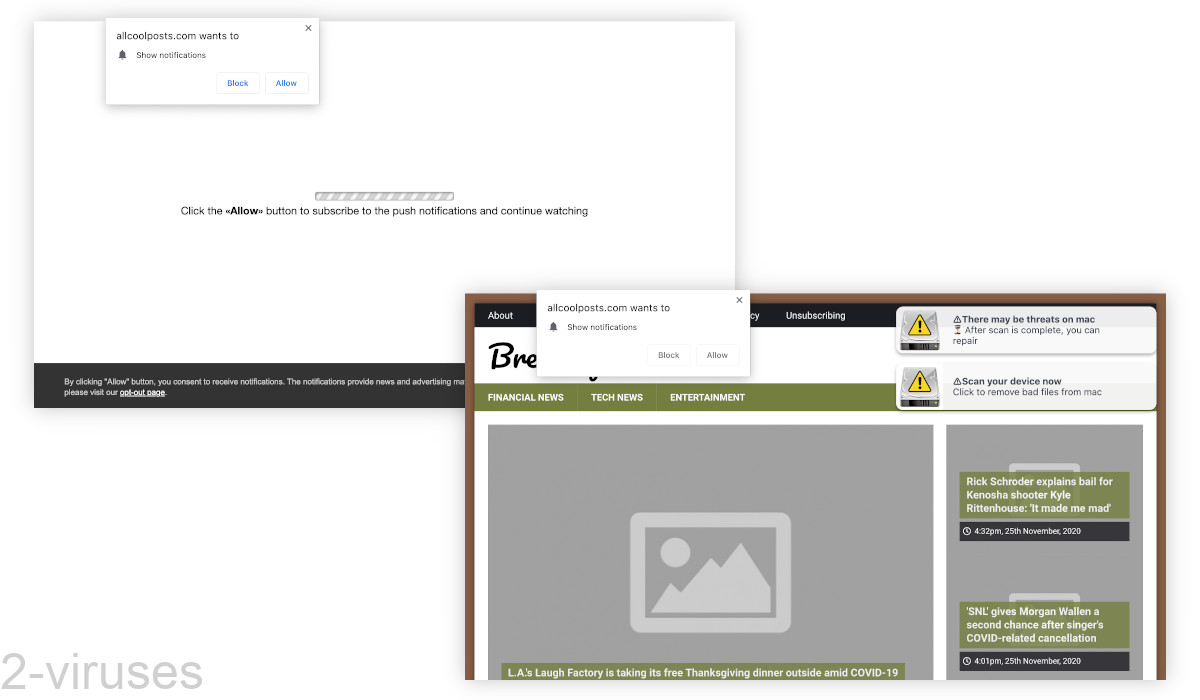Select the TECH NEWS tab
The image size is (1200, 700).
click(x=616, y=397)
